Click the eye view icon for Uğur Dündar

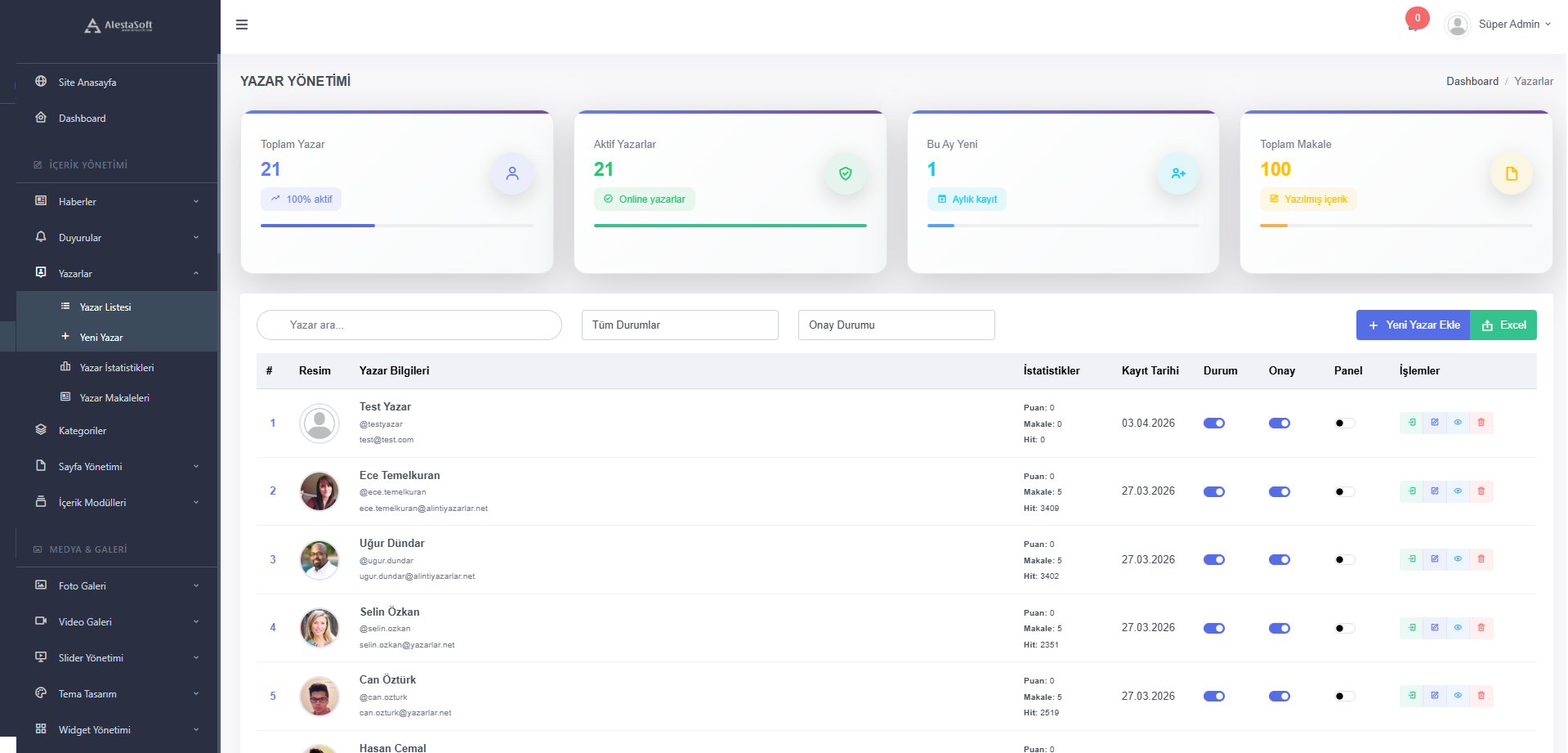click(1458, 559)
